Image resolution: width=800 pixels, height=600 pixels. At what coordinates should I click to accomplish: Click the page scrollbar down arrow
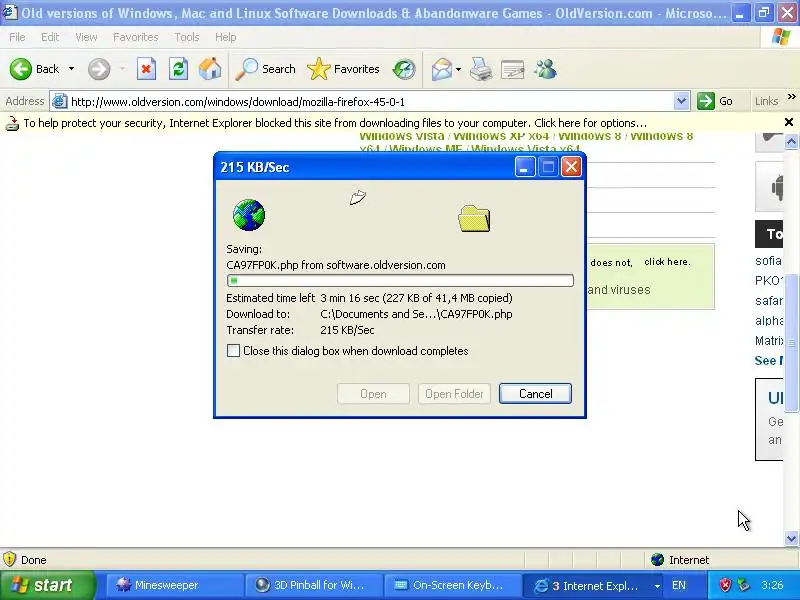[791, 538]
